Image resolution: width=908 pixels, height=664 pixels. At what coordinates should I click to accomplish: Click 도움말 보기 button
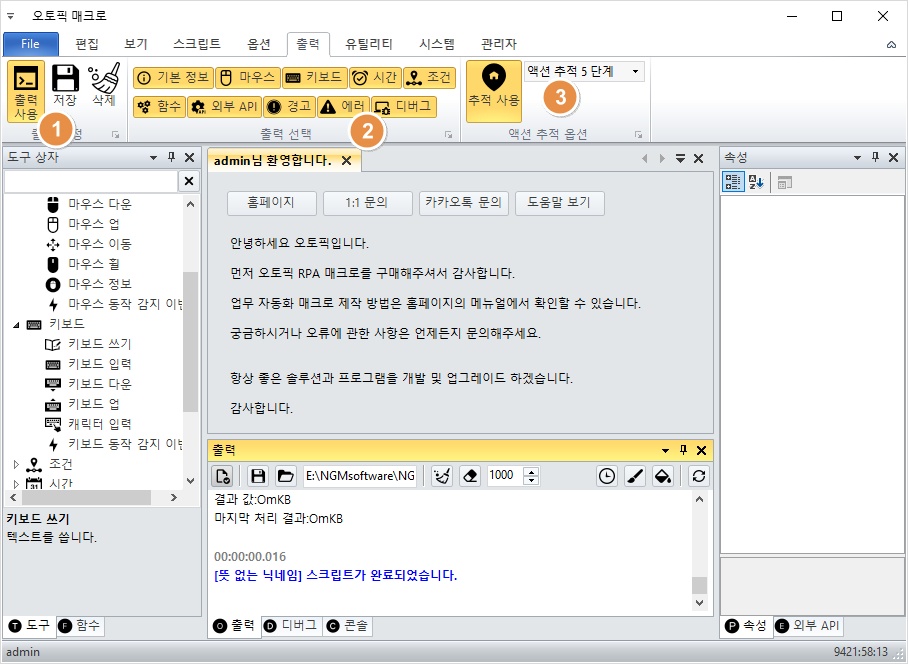coord(559,203)
